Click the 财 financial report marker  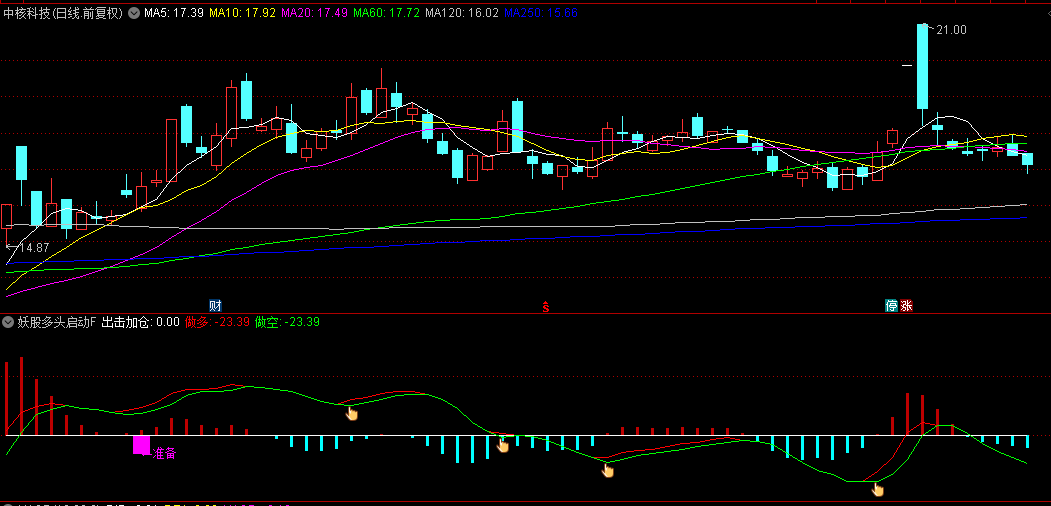click(215, 306)
